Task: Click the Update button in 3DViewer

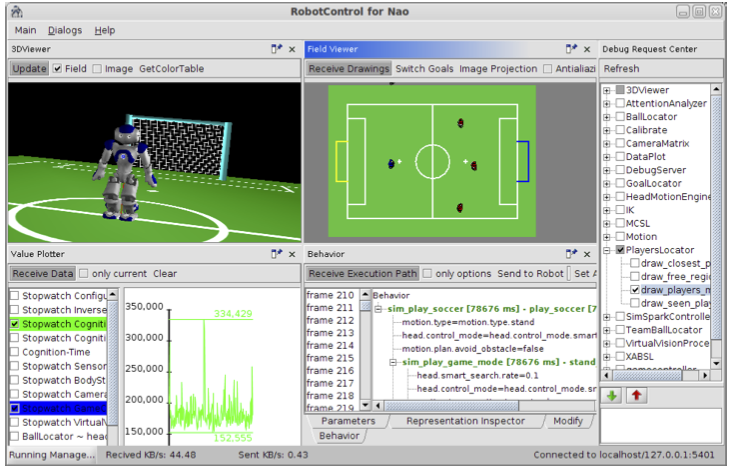Action: pos(29,68)
